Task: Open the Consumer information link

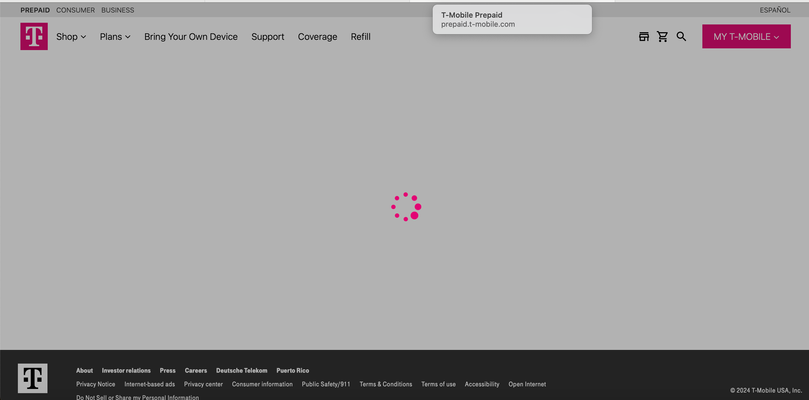Action: 262,384
